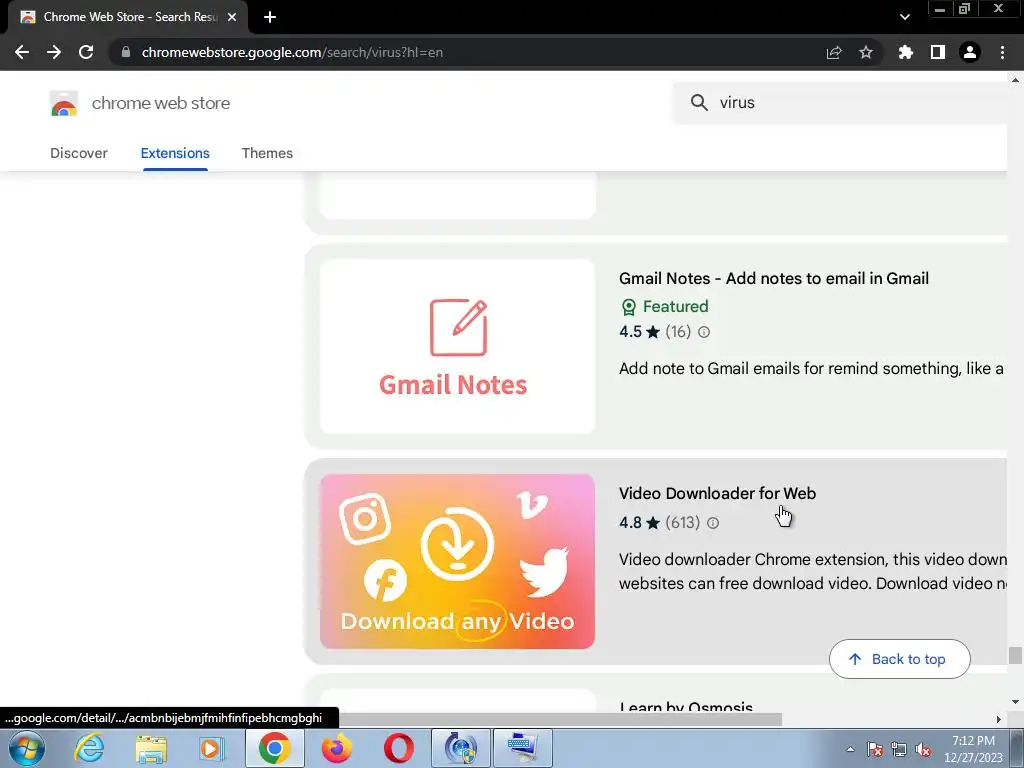Screen dimensions: 1024x768
Task: Read Gmail Notes description text
Action: point(811,368)
